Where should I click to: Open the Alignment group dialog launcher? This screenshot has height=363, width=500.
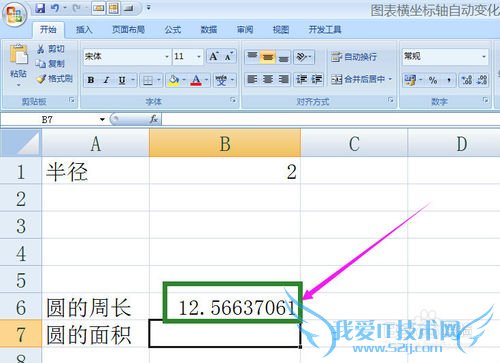391,100
